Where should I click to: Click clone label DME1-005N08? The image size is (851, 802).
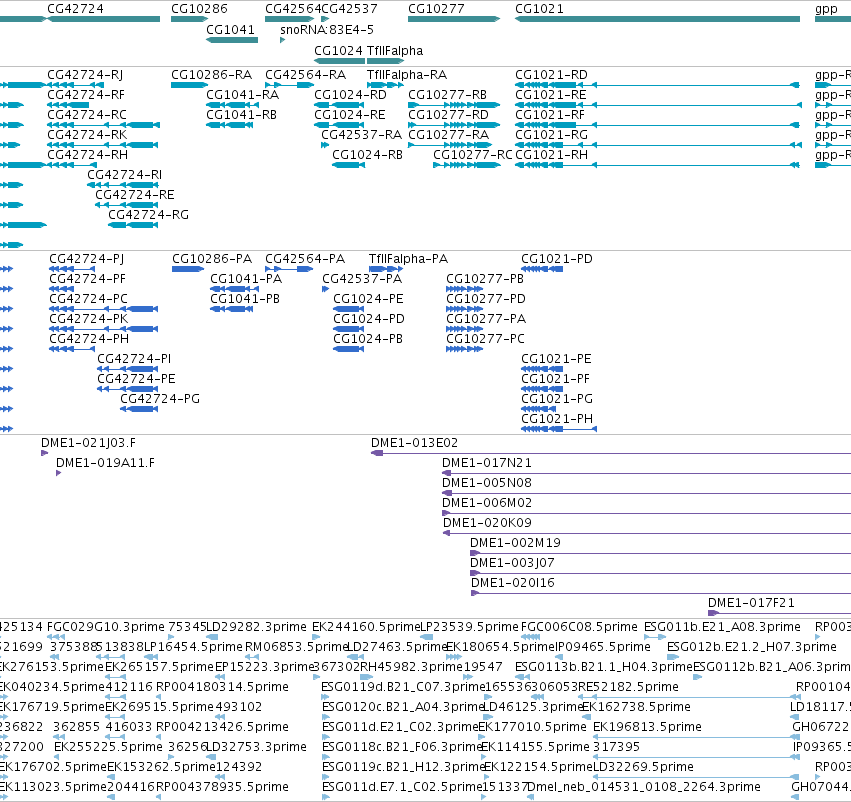[487, 483]
